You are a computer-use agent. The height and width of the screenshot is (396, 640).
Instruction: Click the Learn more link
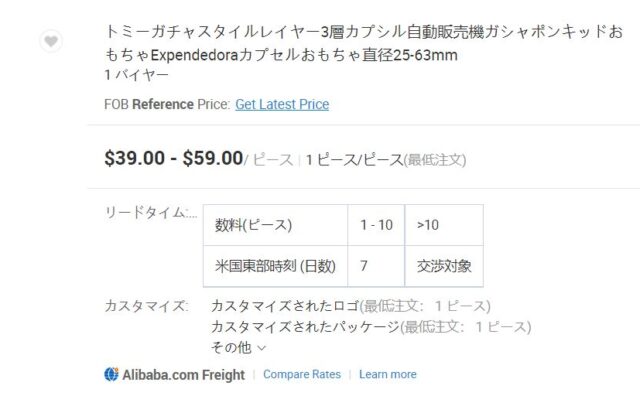[388, 374]
